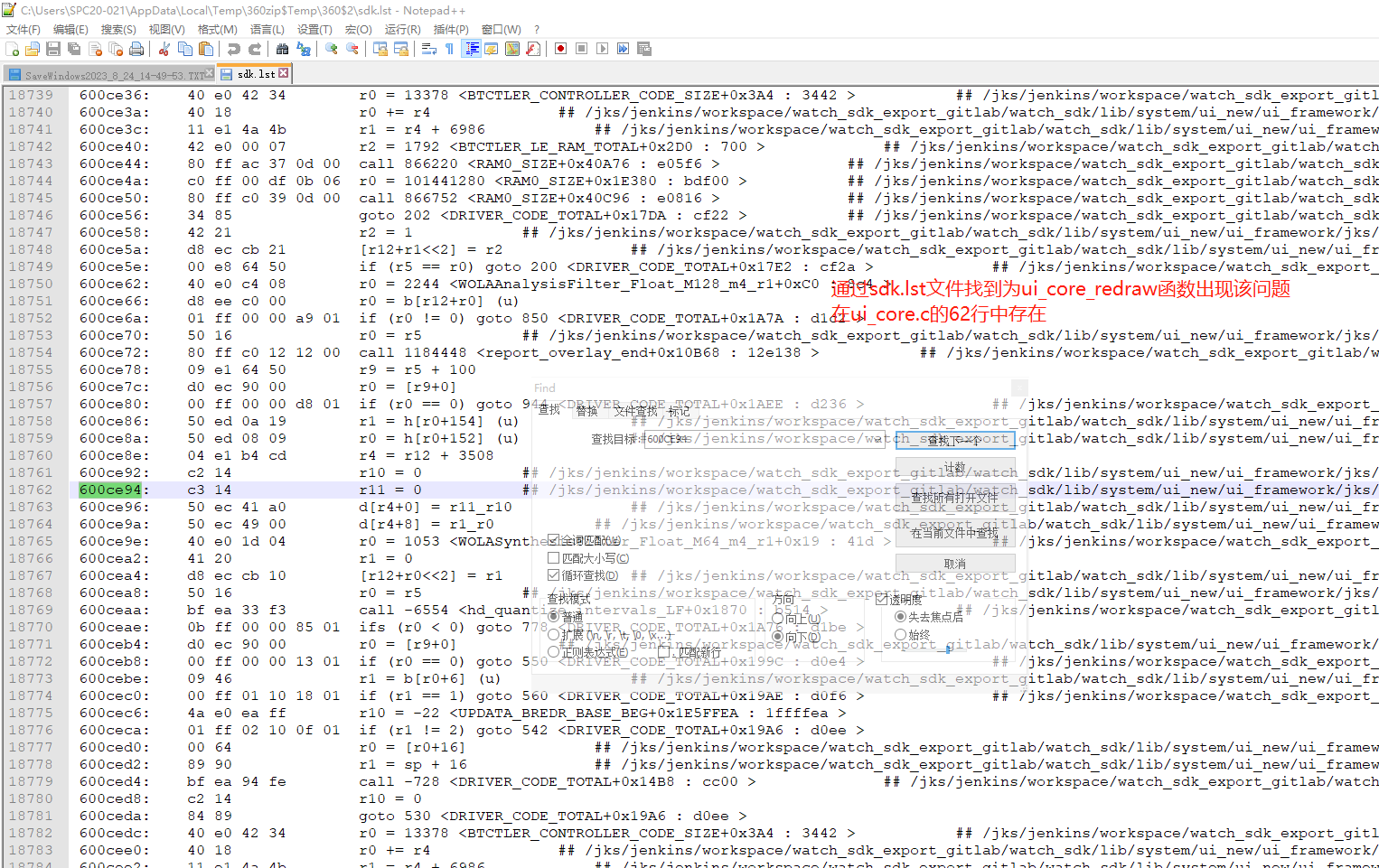Select the 扩展 search mode radio
The image size is (1379, 868).
[x=554, y=635]
